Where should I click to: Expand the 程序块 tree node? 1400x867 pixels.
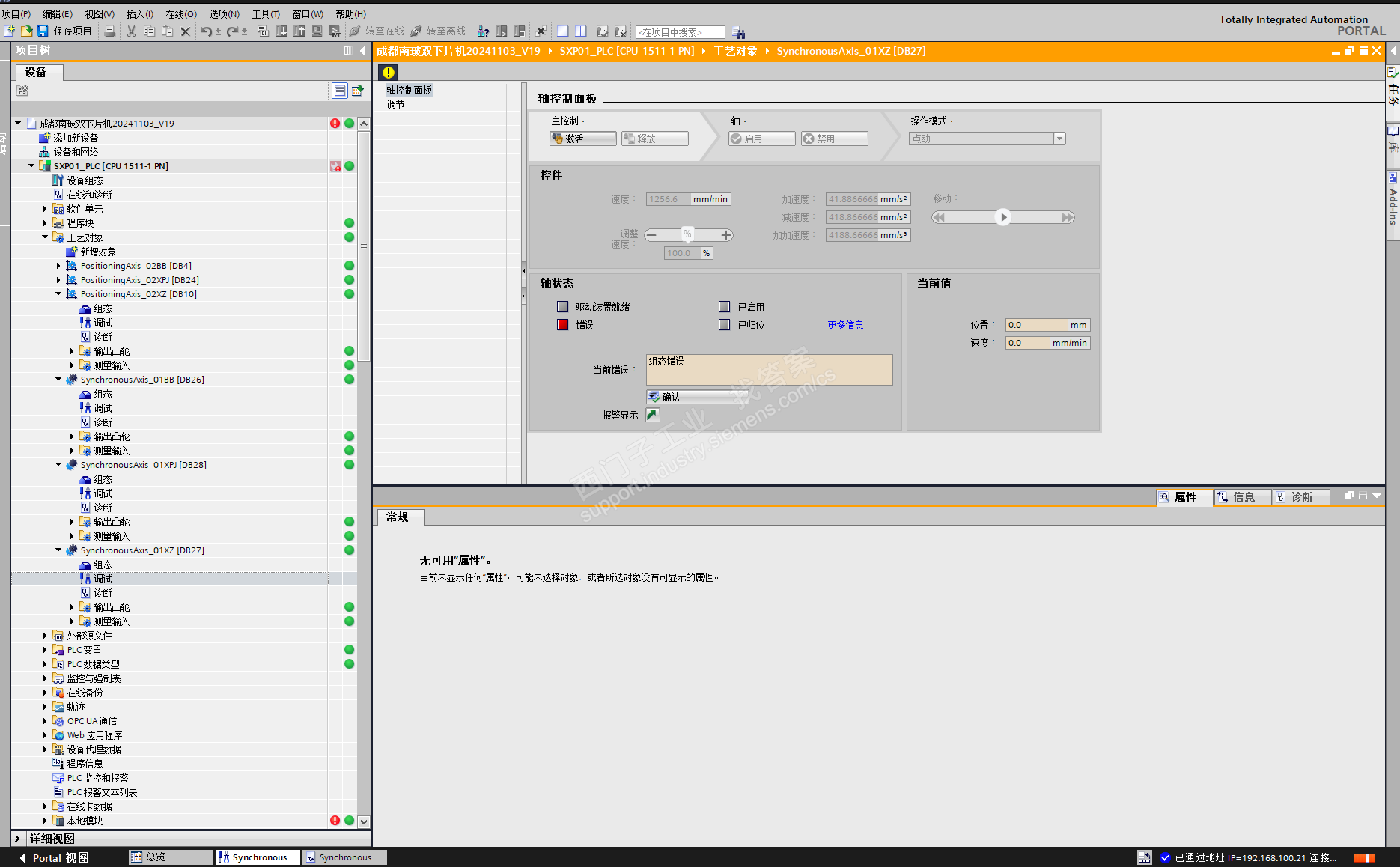(x=45, y=223)
